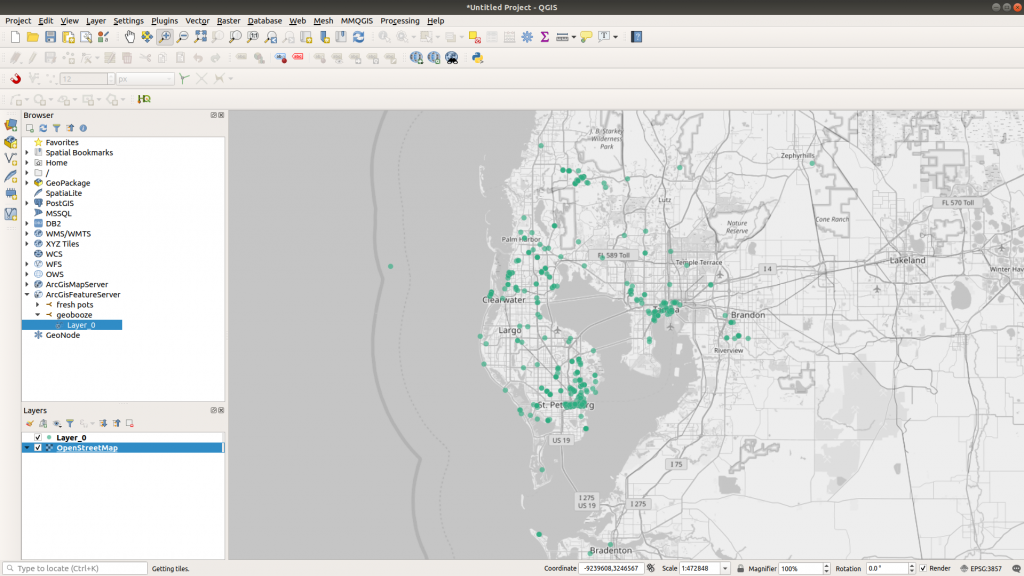This screenshot has height=576, width=1024.
Task: Filter the legend in Layers panel
Action: tap(70, 424)
